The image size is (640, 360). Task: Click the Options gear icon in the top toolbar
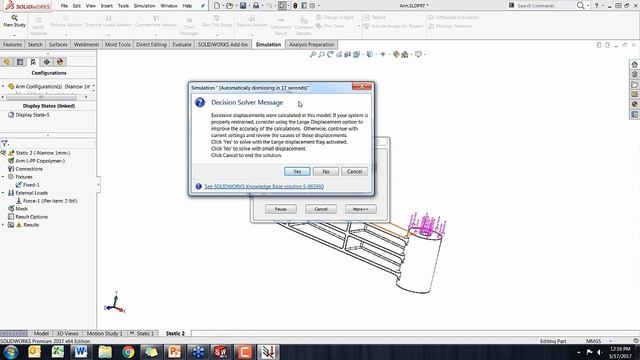click(x=312, y=6)
